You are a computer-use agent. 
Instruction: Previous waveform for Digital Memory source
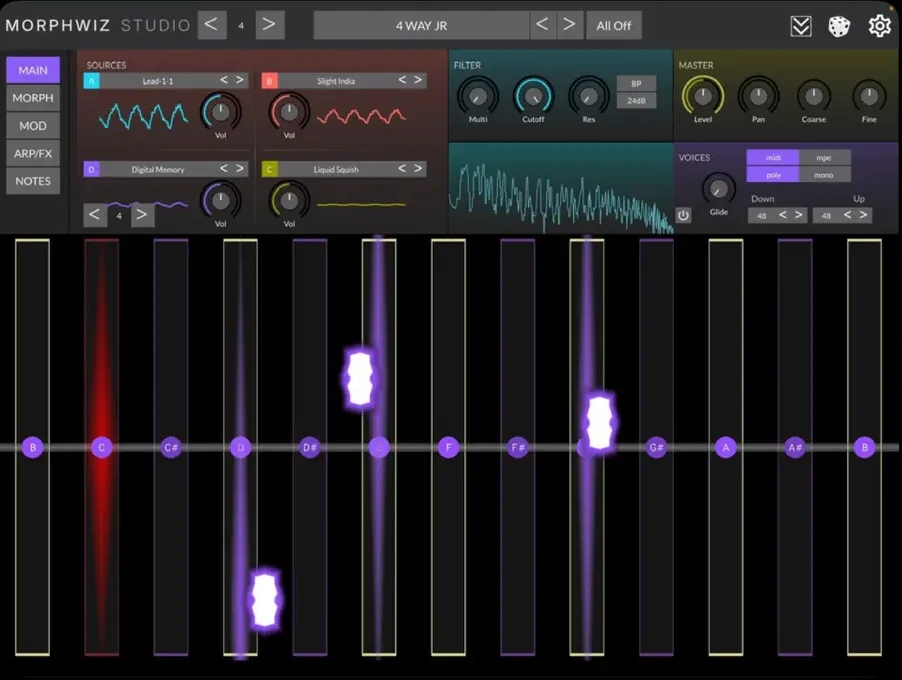point(224,169)
